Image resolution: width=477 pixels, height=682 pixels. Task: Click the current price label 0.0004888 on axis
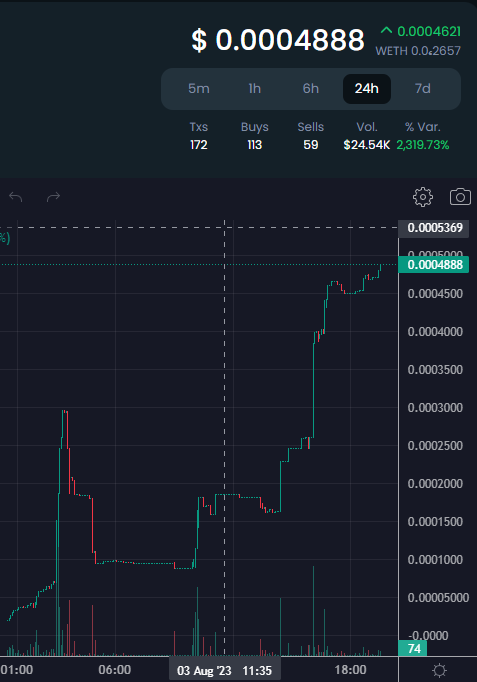(x=434, y=264)
